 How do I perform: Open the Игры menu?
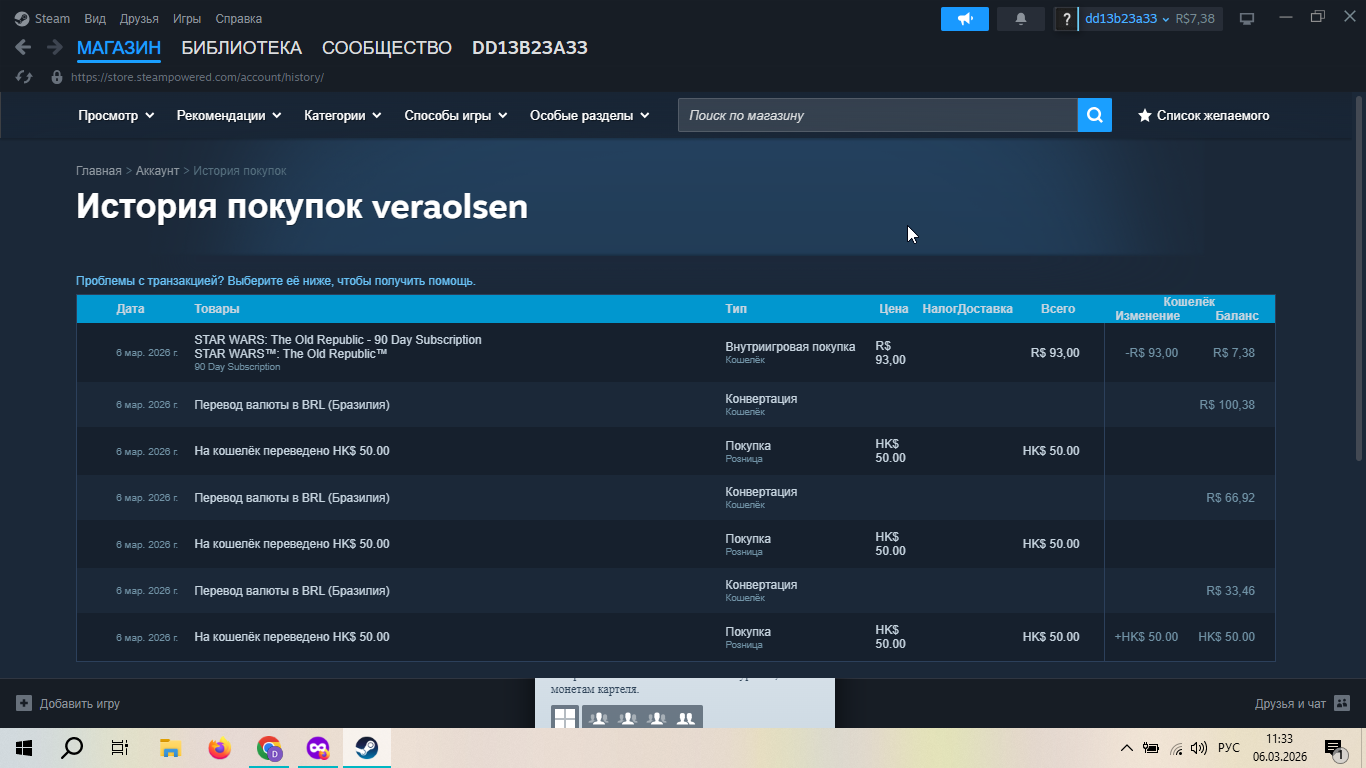coord(186,19)
